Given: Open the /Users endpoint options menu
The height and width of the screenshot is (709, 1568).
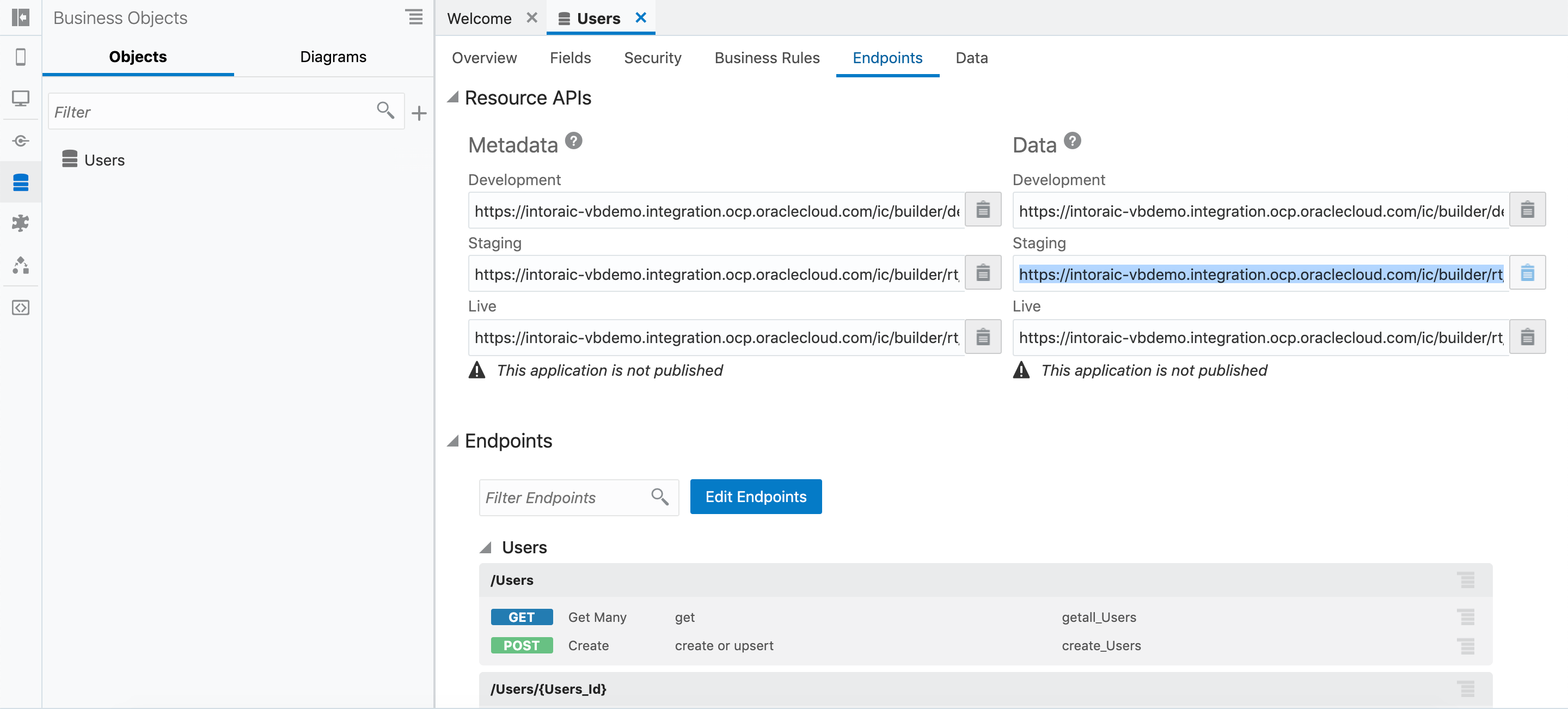Looking at the screenshot, I should click(x=1467, y=580).
